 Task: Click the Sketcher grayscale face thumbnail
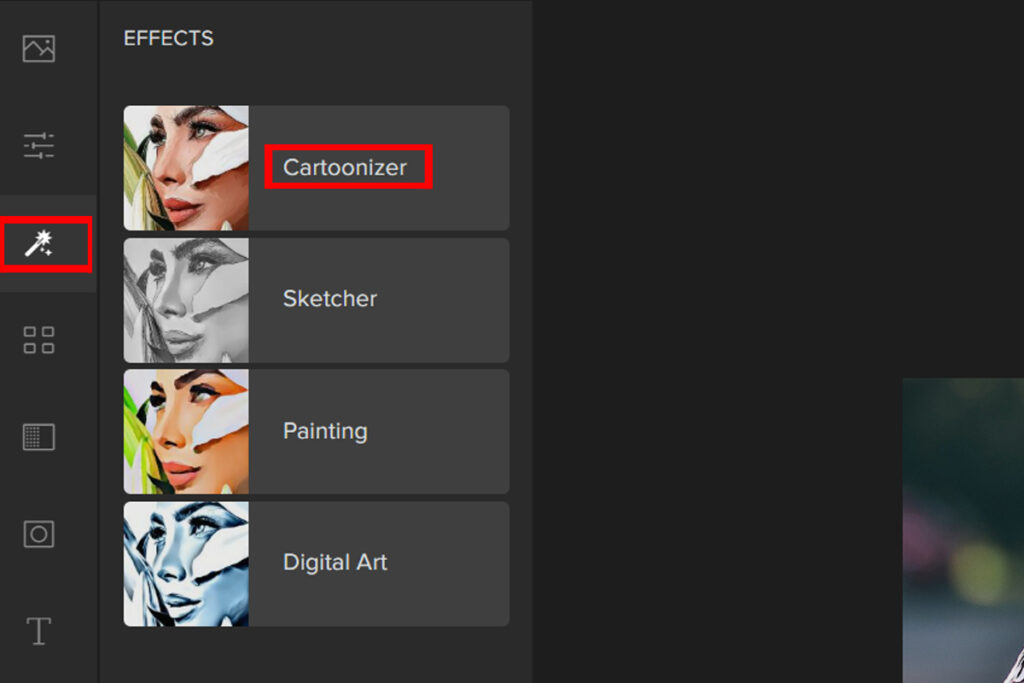pos(186,300)
